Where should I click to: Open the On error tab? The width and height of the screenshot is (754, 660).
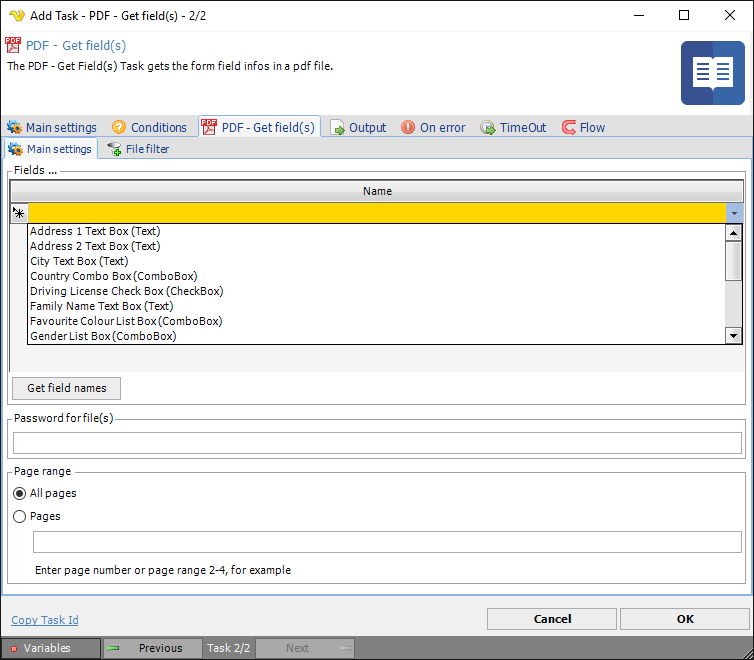click(x=433, y=127)
